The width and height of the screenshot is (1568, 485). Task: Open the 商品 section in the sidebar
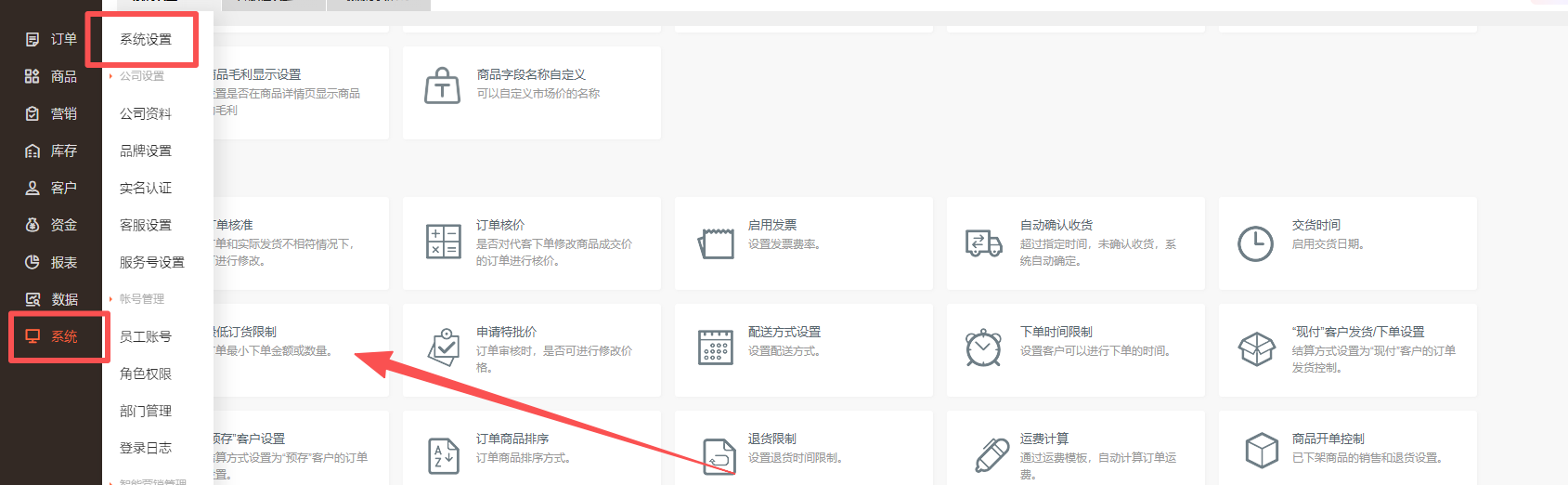[51, 76]
